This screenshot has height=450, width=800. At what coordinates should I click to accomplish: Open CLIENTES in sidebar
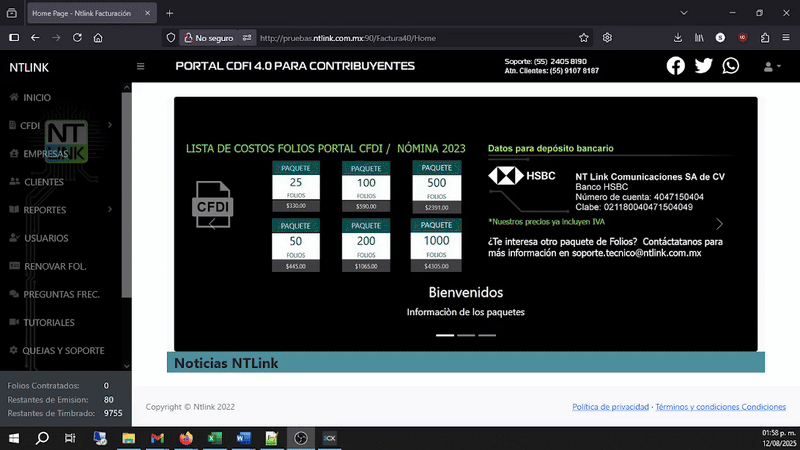[x=36, y=182]
